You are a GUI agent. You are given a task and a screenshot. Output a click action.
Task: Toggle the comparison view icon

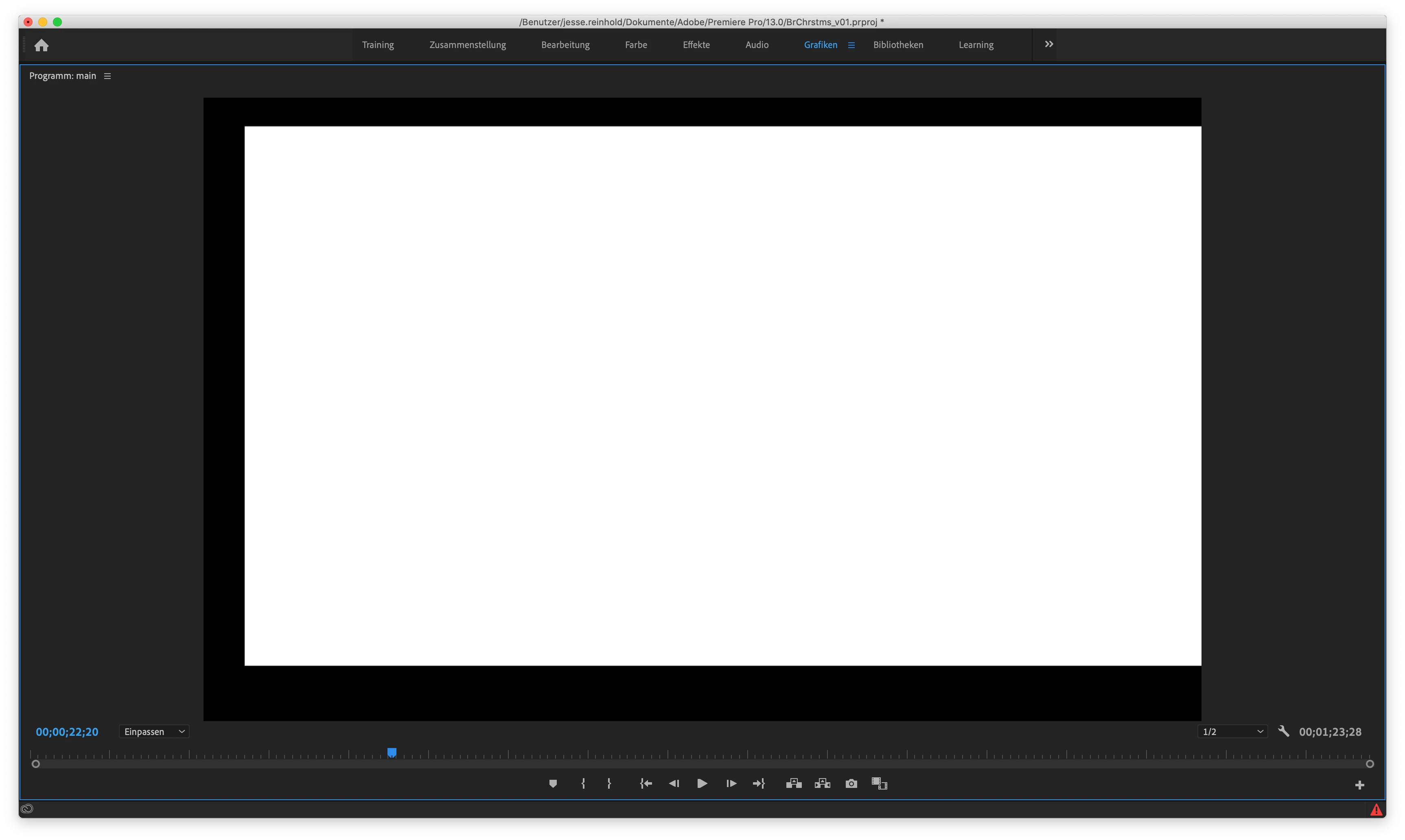click(x=879, y=783)
